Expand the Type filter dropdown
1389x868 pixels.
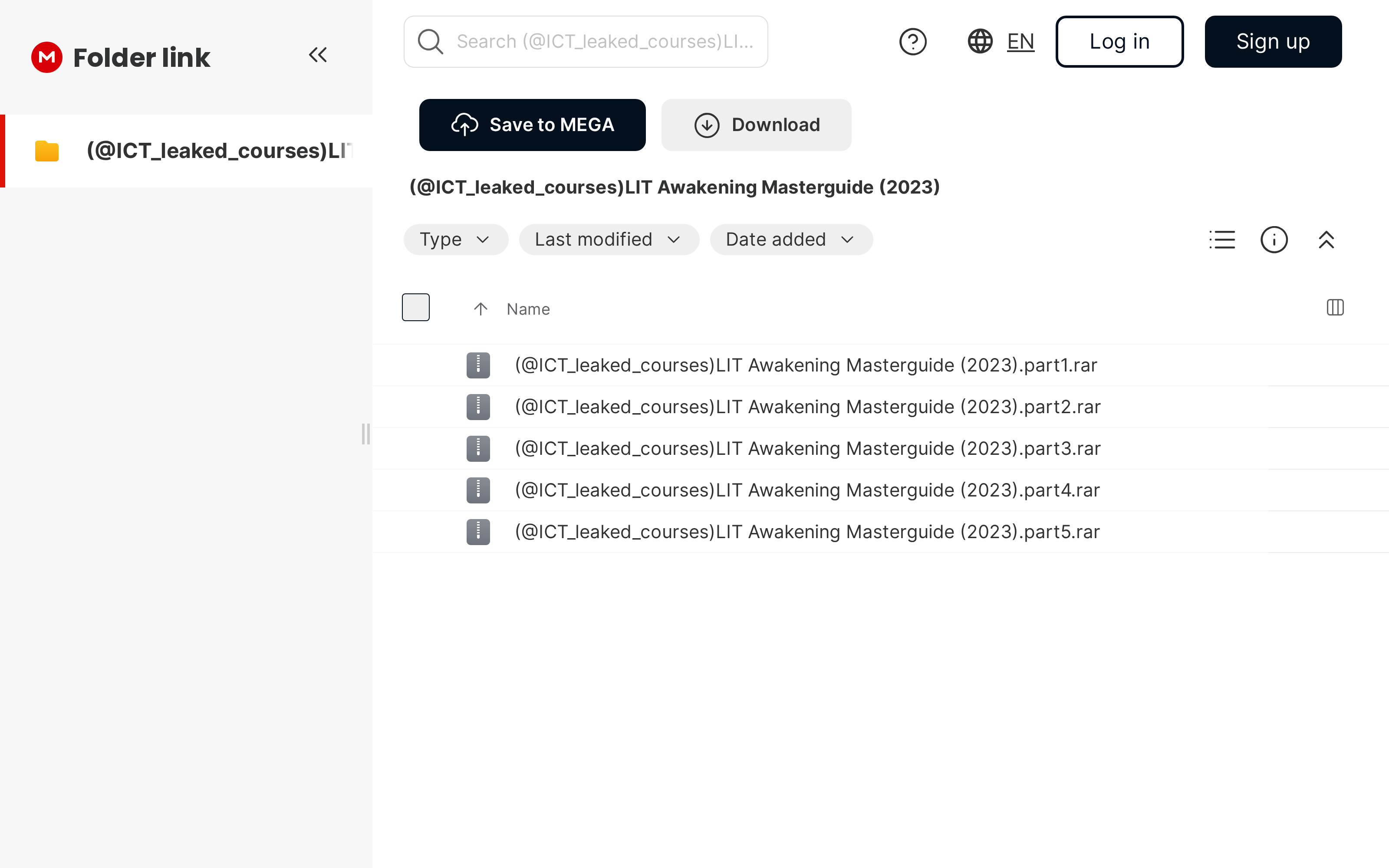click(x=455, y=240)
